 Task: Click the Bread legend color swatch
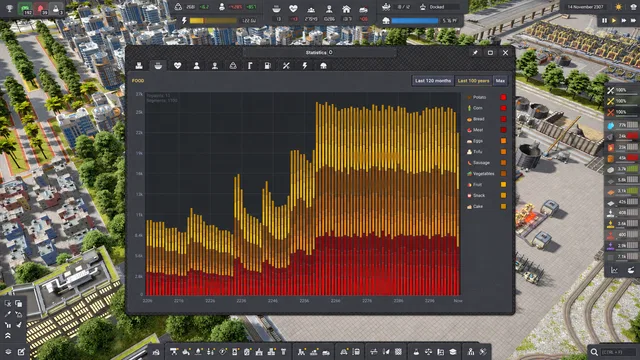pos(503,119)
